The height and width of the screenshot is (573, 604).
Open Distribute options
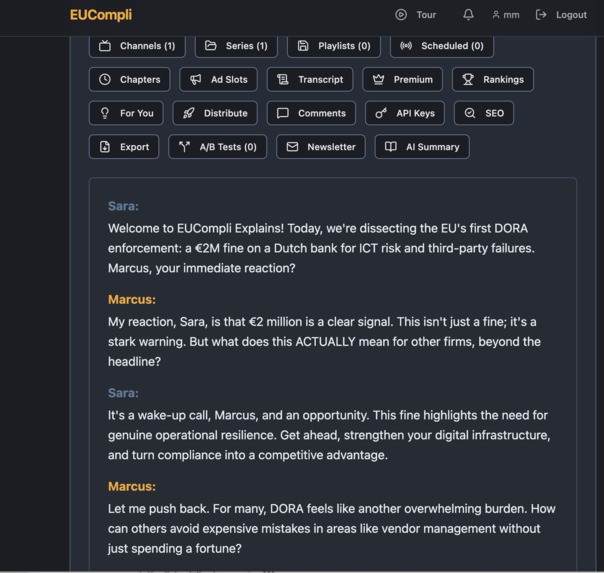[215, 113]
